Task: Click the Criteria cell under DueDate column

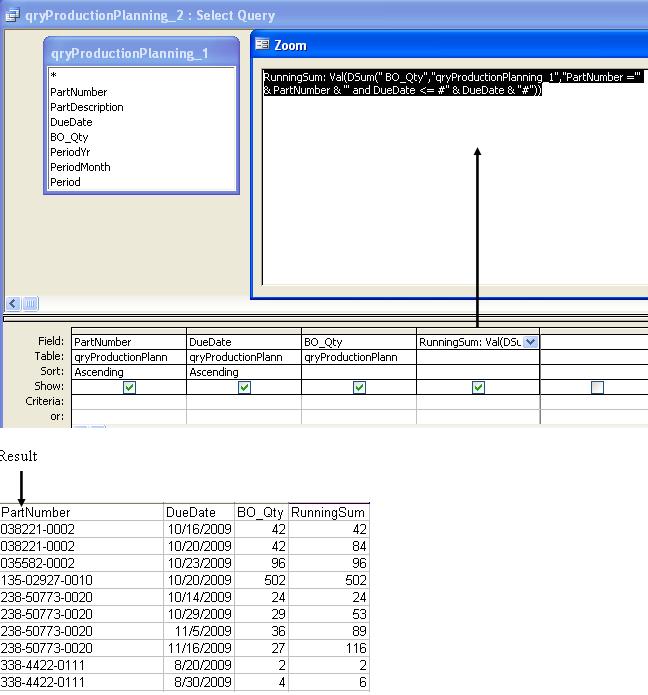Action: pos(244,402)
